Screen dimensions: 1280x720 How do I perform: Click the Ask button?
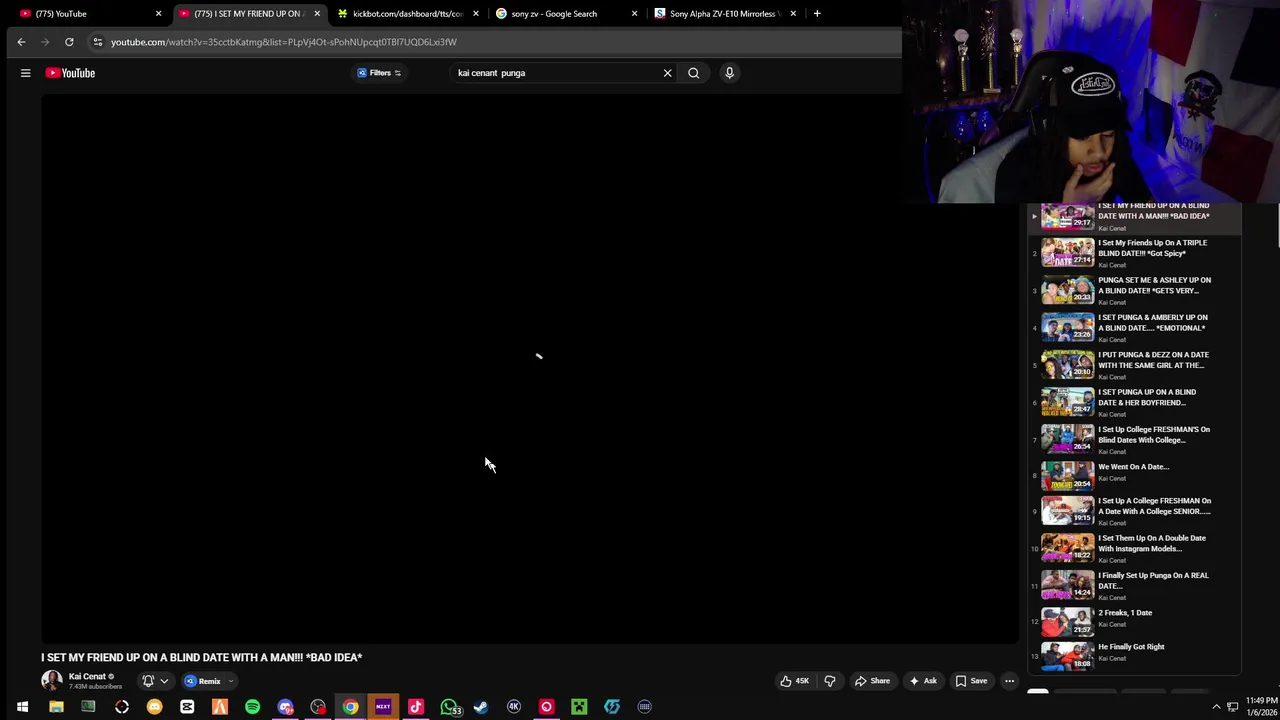(x=923, y=681)
